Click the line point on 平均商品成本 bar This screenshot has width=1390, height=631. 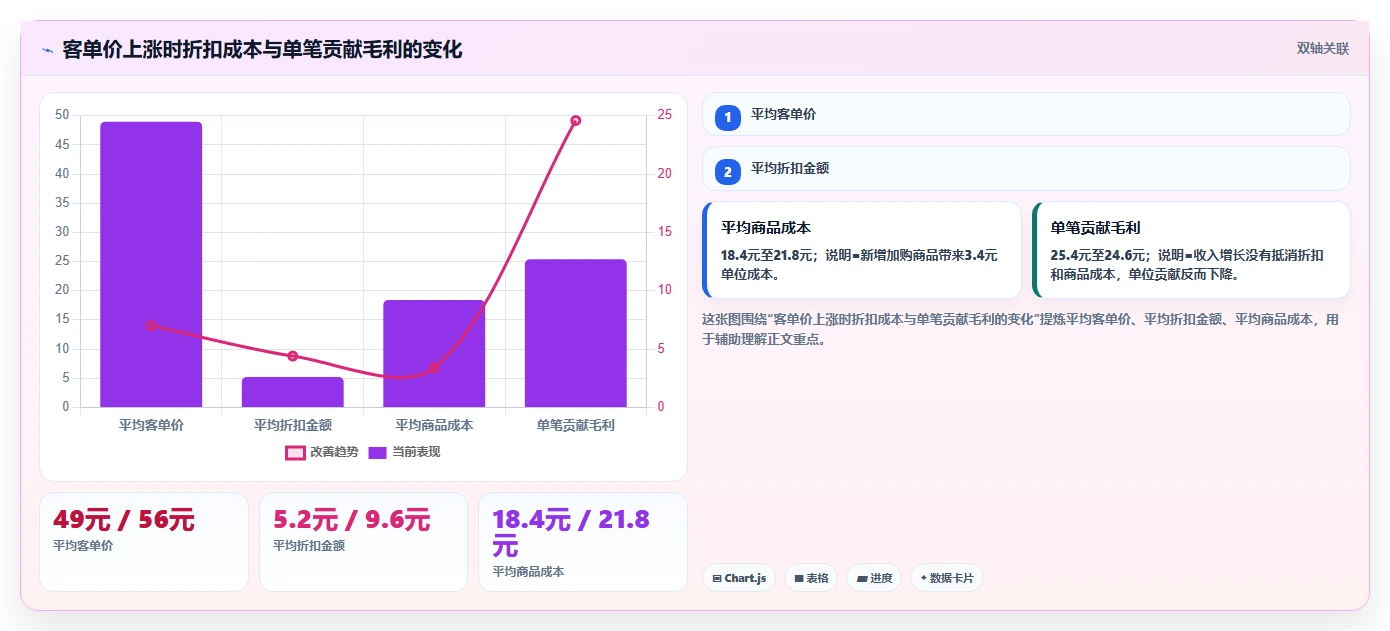tap(434, 367)
